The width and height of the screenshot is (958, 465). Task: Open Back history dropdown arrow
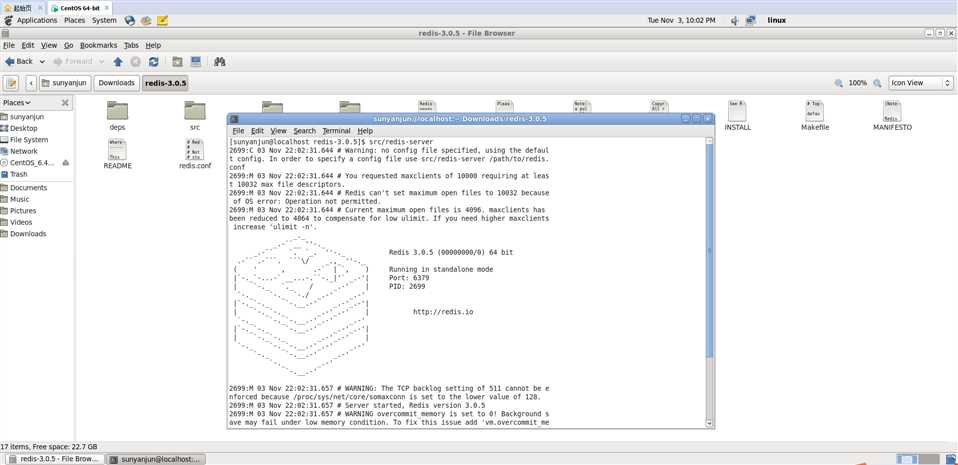click(x=42, y=62)
